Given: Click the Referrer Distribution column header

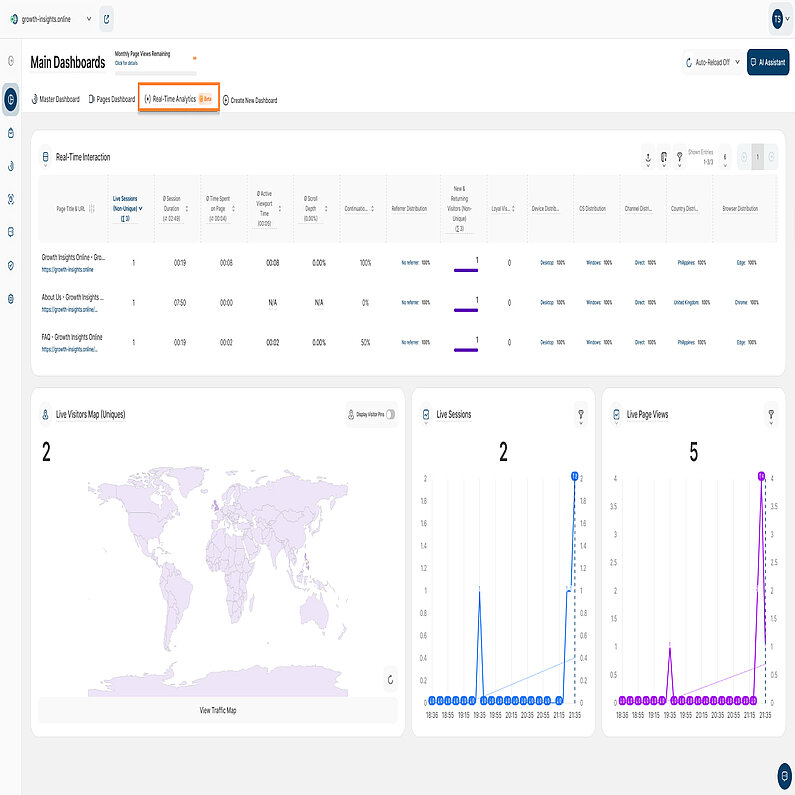Looking at the screenshot, I should point(409,209).
